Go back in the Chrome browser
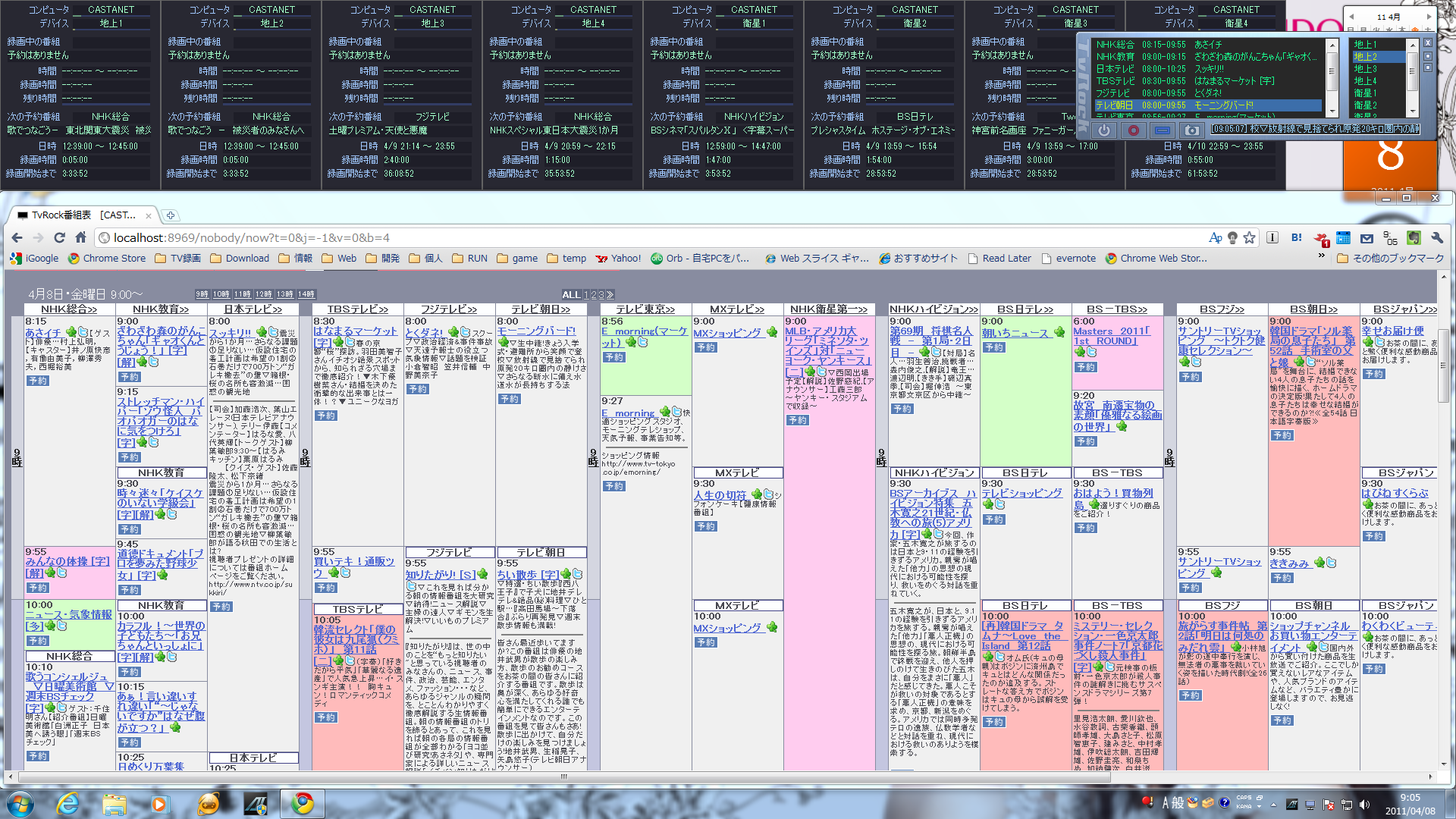 [x=17, y=237]
